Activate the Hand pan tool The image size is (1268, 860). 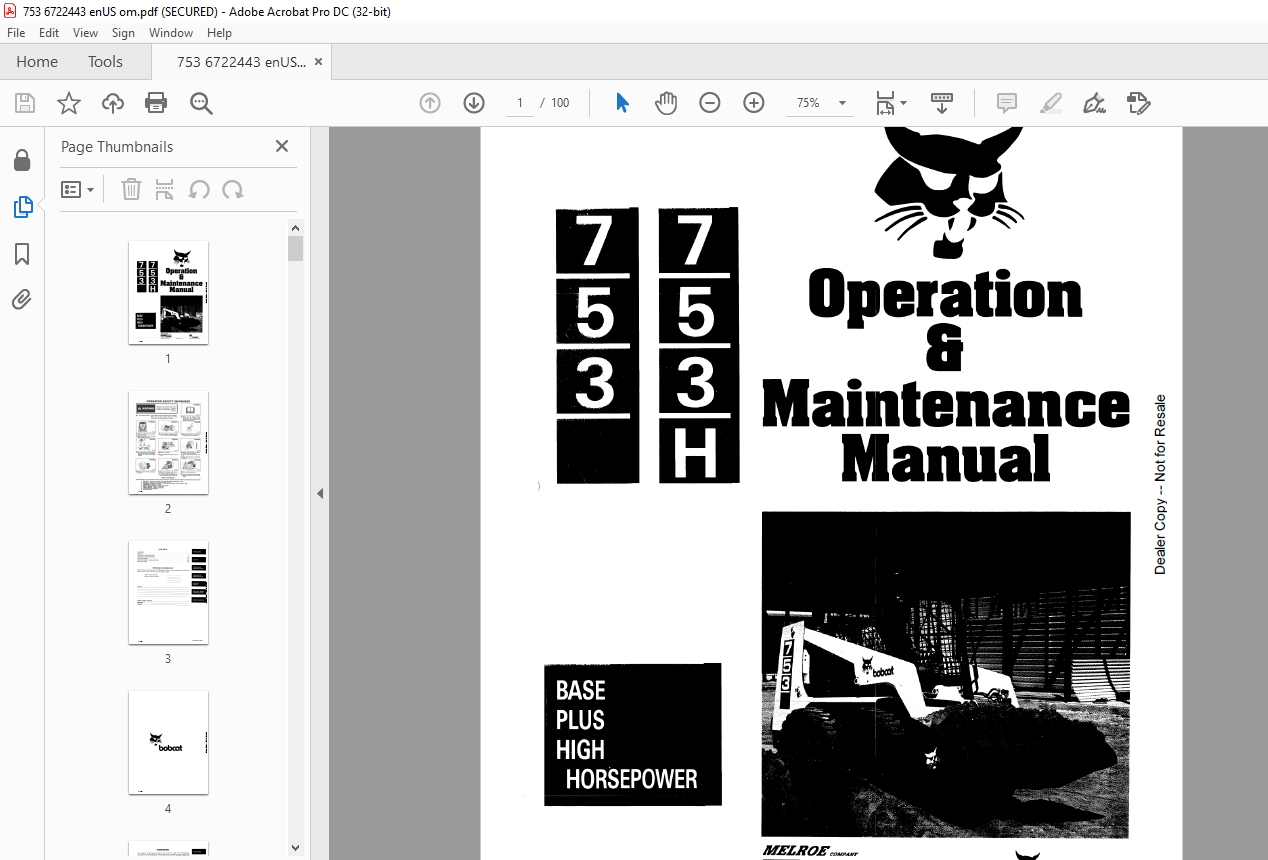[666, 103]
